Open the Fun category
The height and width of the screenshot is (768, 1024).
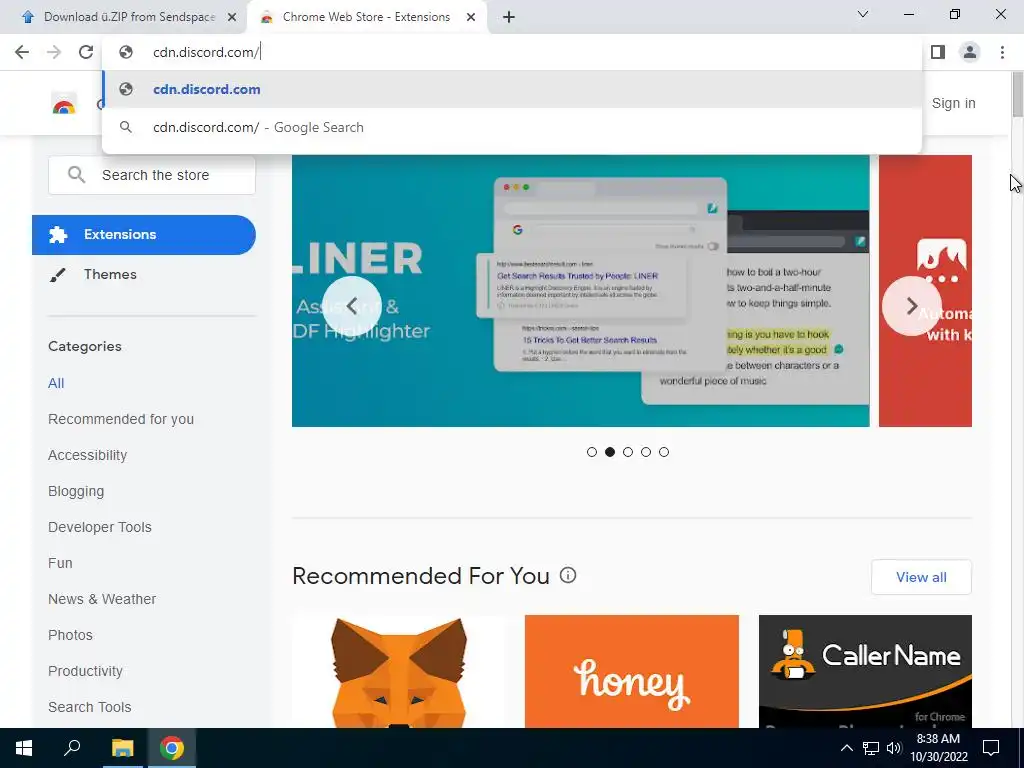tap(60, 563)
